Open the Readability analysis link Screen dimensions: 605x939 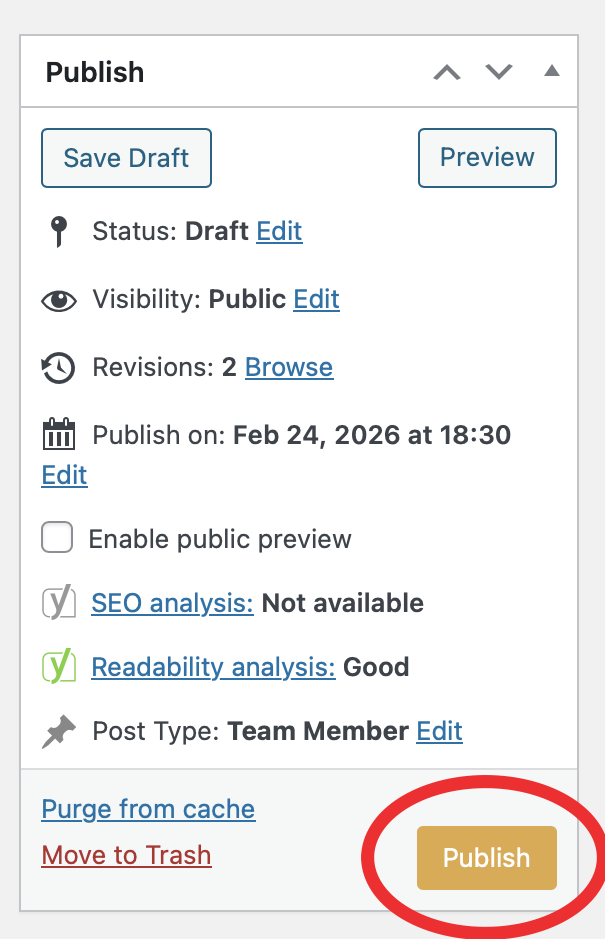[213, 667]
